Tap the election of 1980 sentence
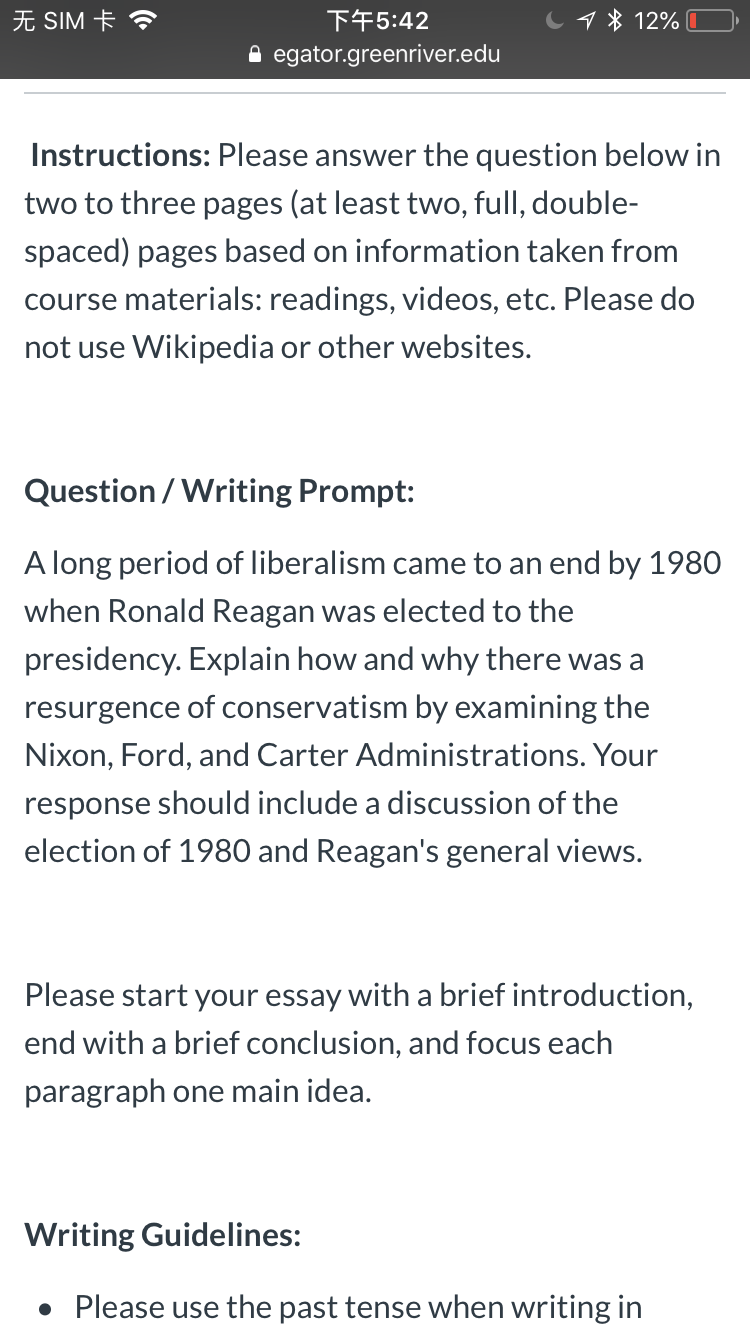 tap(334, 851)
